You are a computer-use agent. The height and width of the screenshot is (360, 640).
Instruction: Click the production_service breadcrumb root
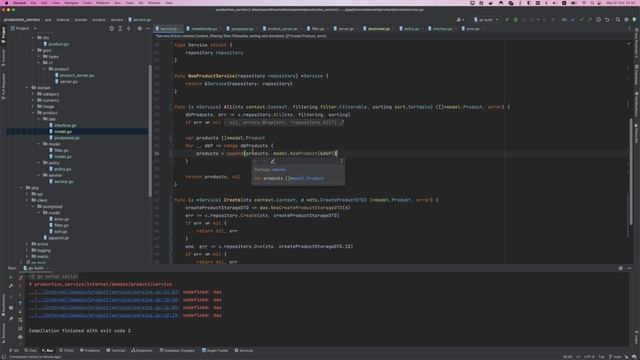tap(22, 20)
